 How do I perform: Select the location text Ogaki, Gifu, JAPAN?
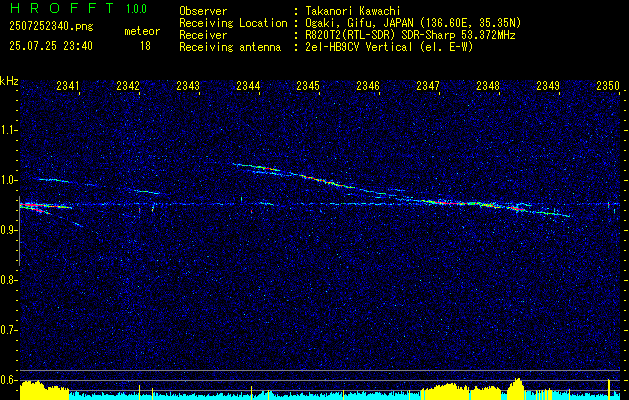click(x=359, y=23)
